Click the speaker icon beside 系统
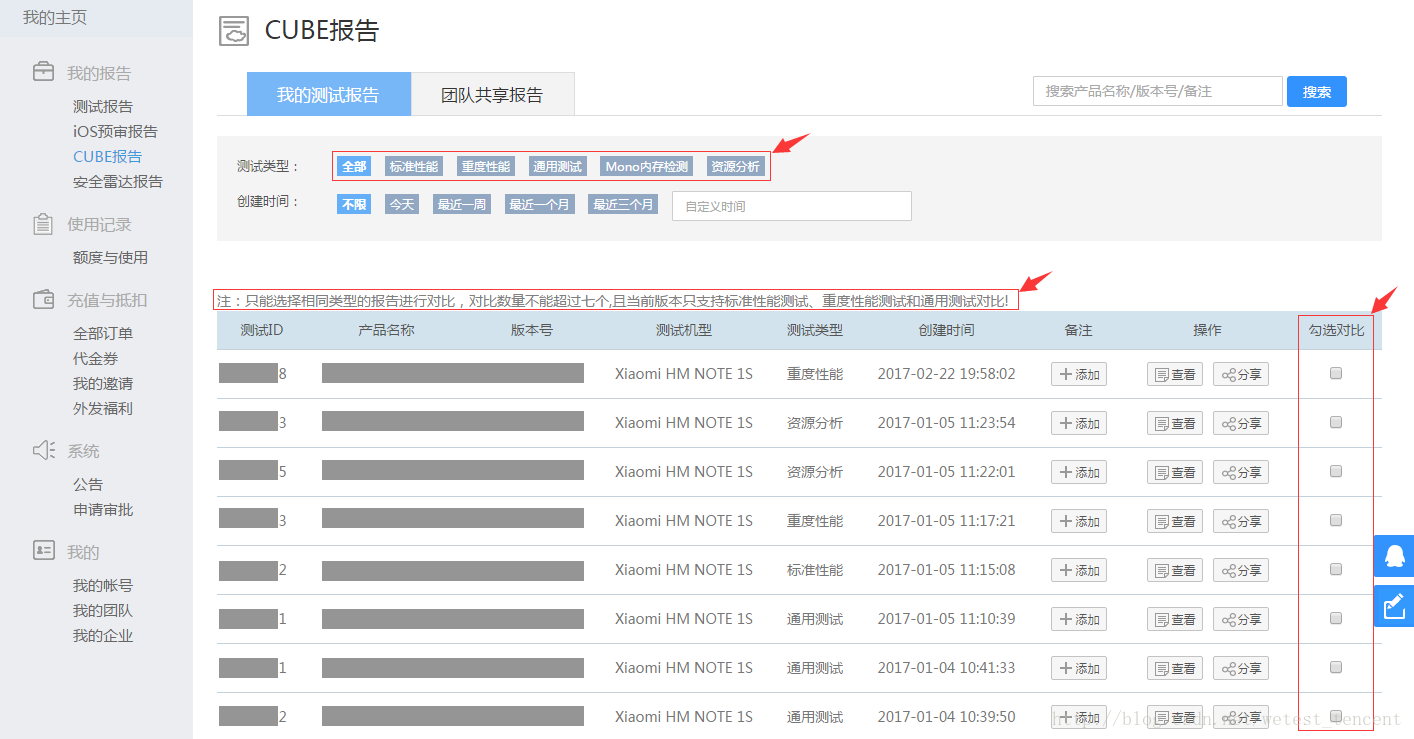This screenshot has width=1414, height=739. click(43, 451)
